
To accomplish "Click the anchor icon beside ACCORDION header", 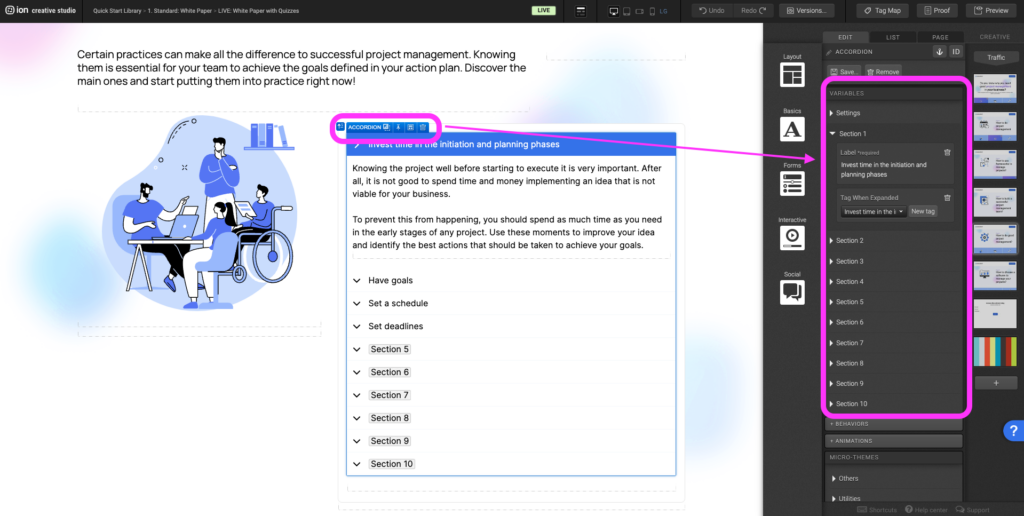I will click(939, 51).
